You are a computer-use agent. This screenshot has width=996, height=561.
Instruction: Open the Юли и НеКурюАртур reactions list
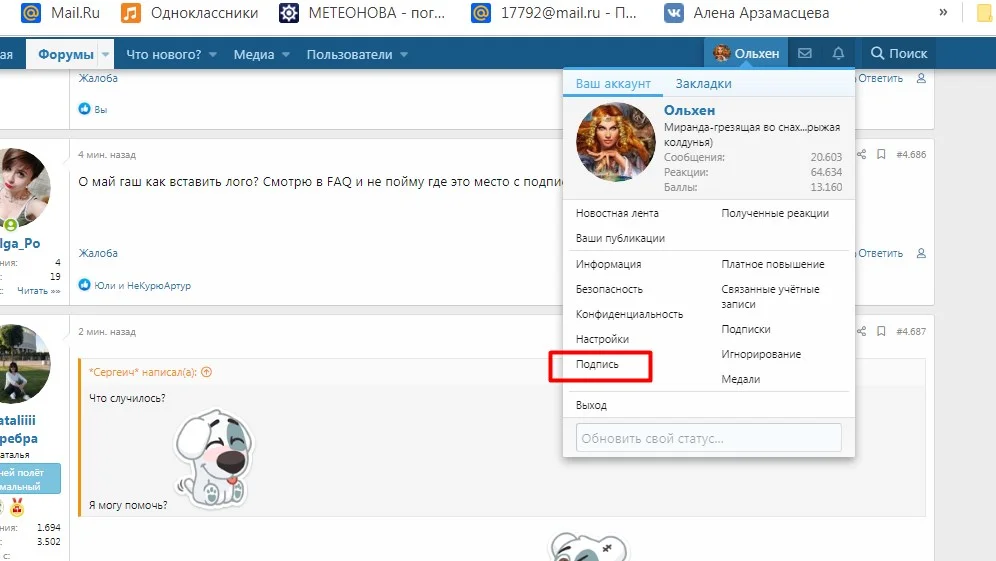pyautogui.click(x=142, y=286)
